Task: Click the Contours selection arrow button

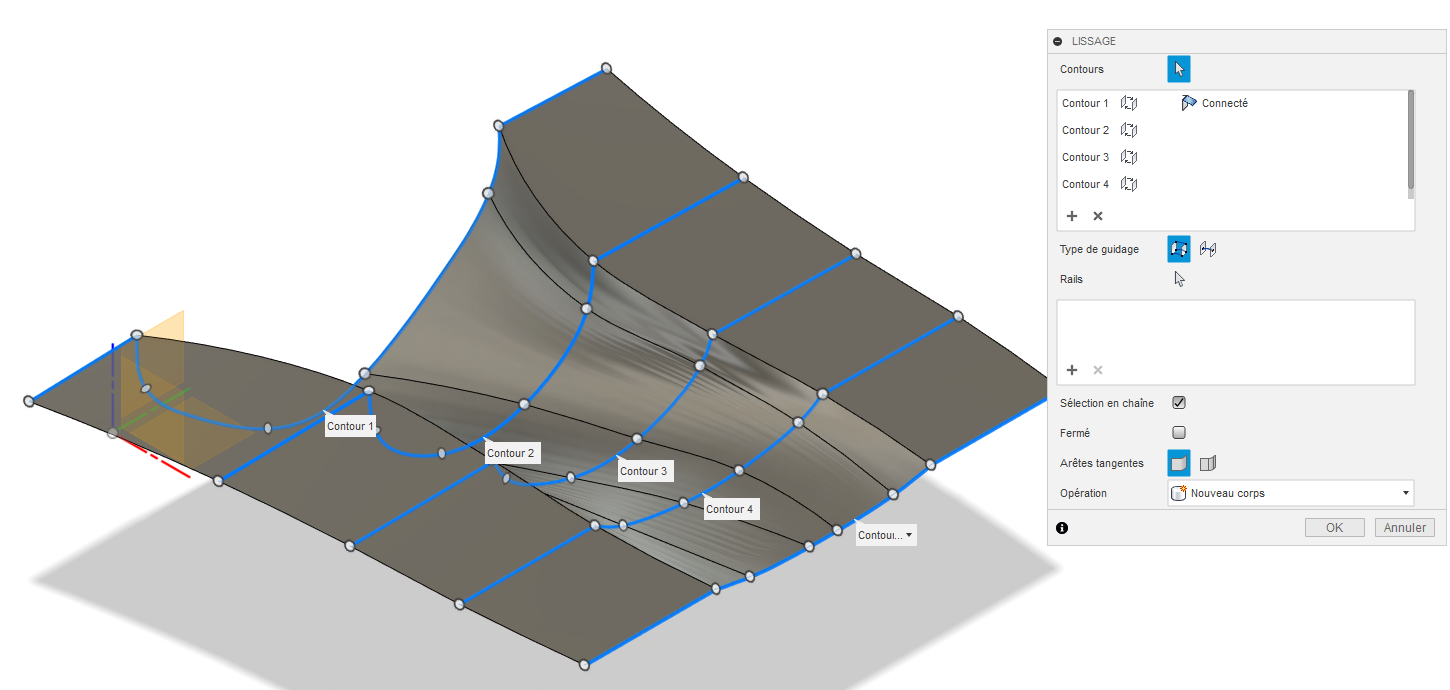Action: pyautogui.click(x=1179, y=69)
